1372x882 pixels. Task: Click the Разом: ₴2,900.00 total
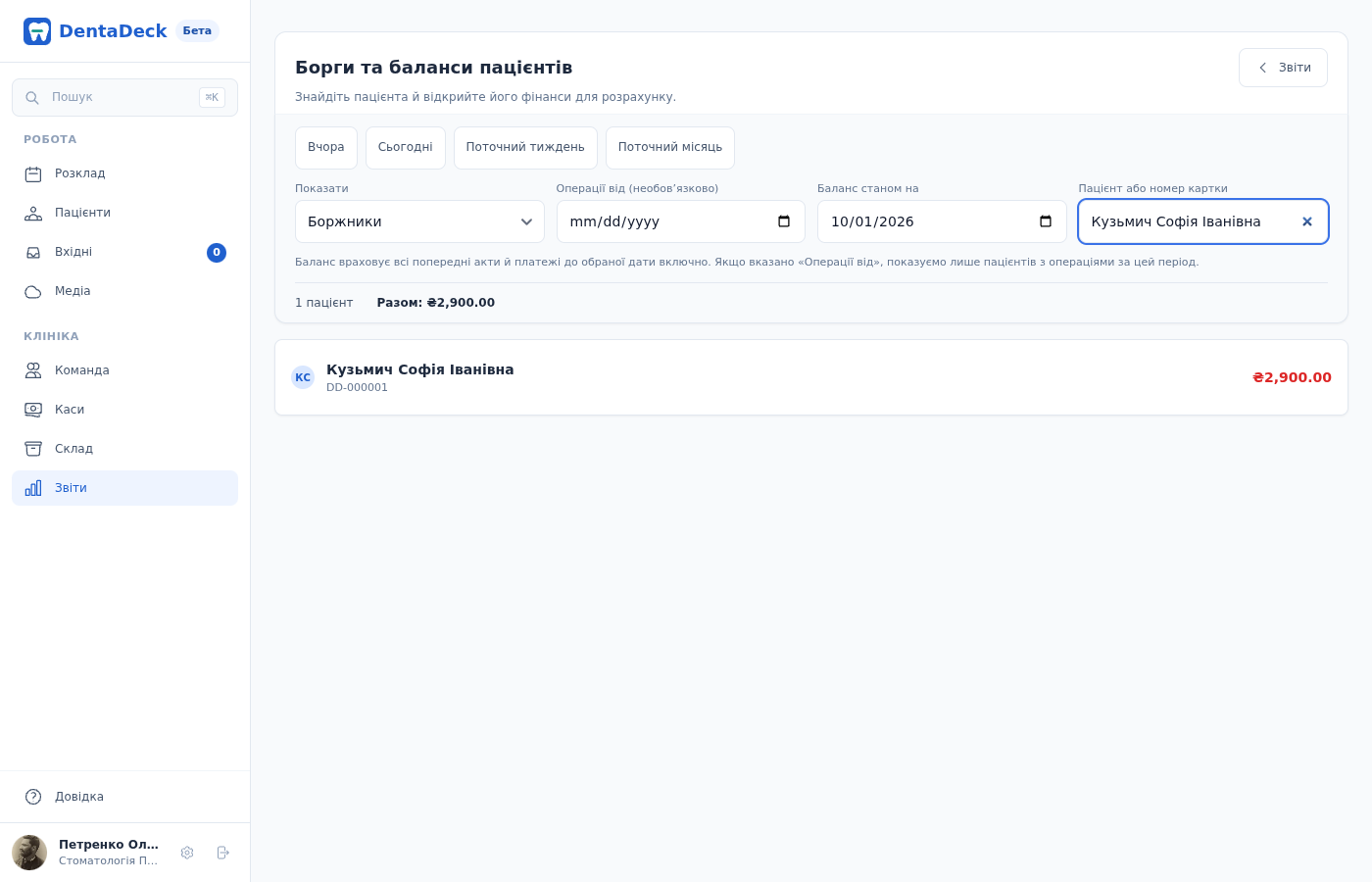click(436, 303)
